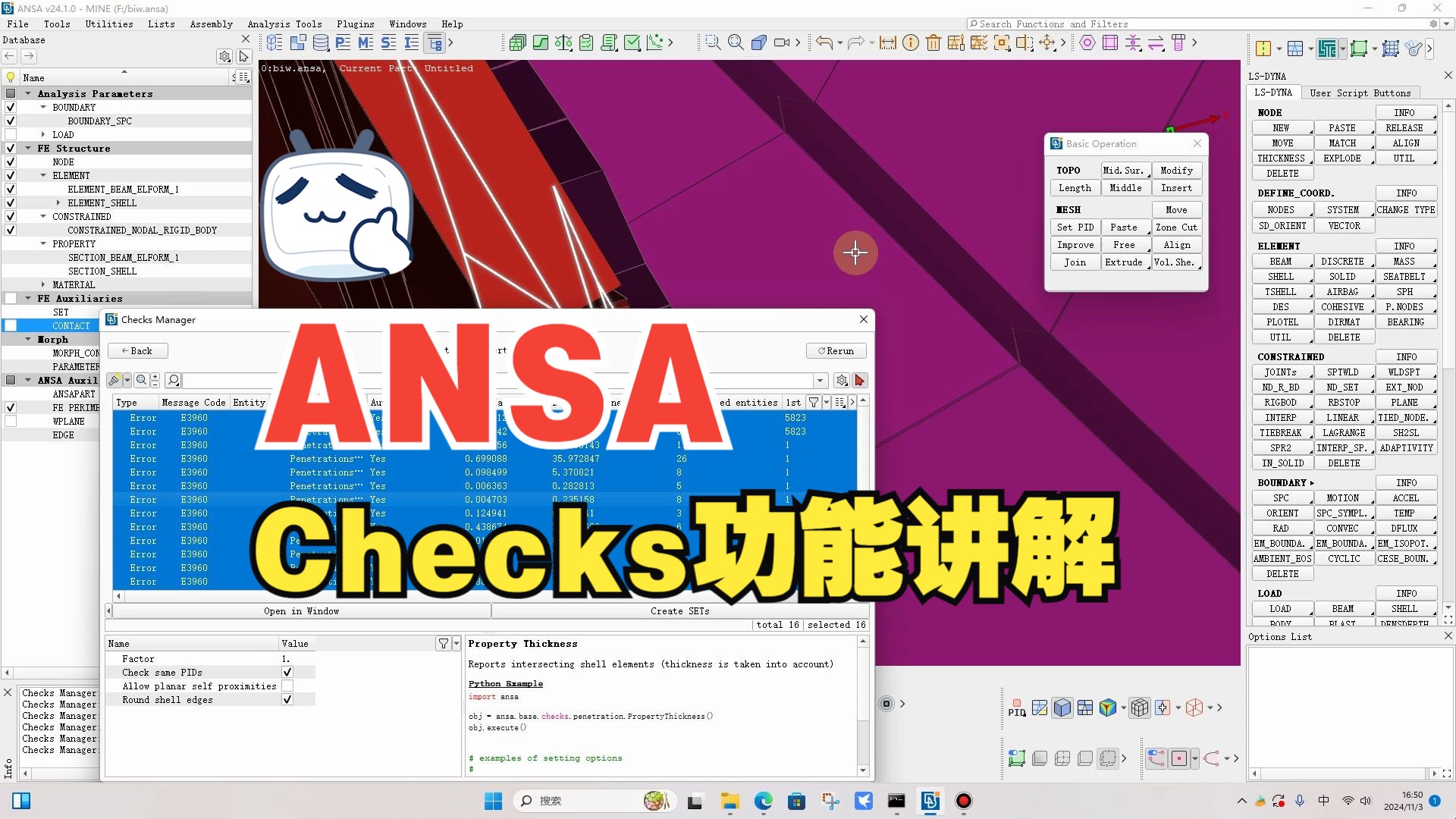The width and height of the screenshot is (1456, 819).
Task: Click the Delete trash can icon
Action: tap(934, 43)
